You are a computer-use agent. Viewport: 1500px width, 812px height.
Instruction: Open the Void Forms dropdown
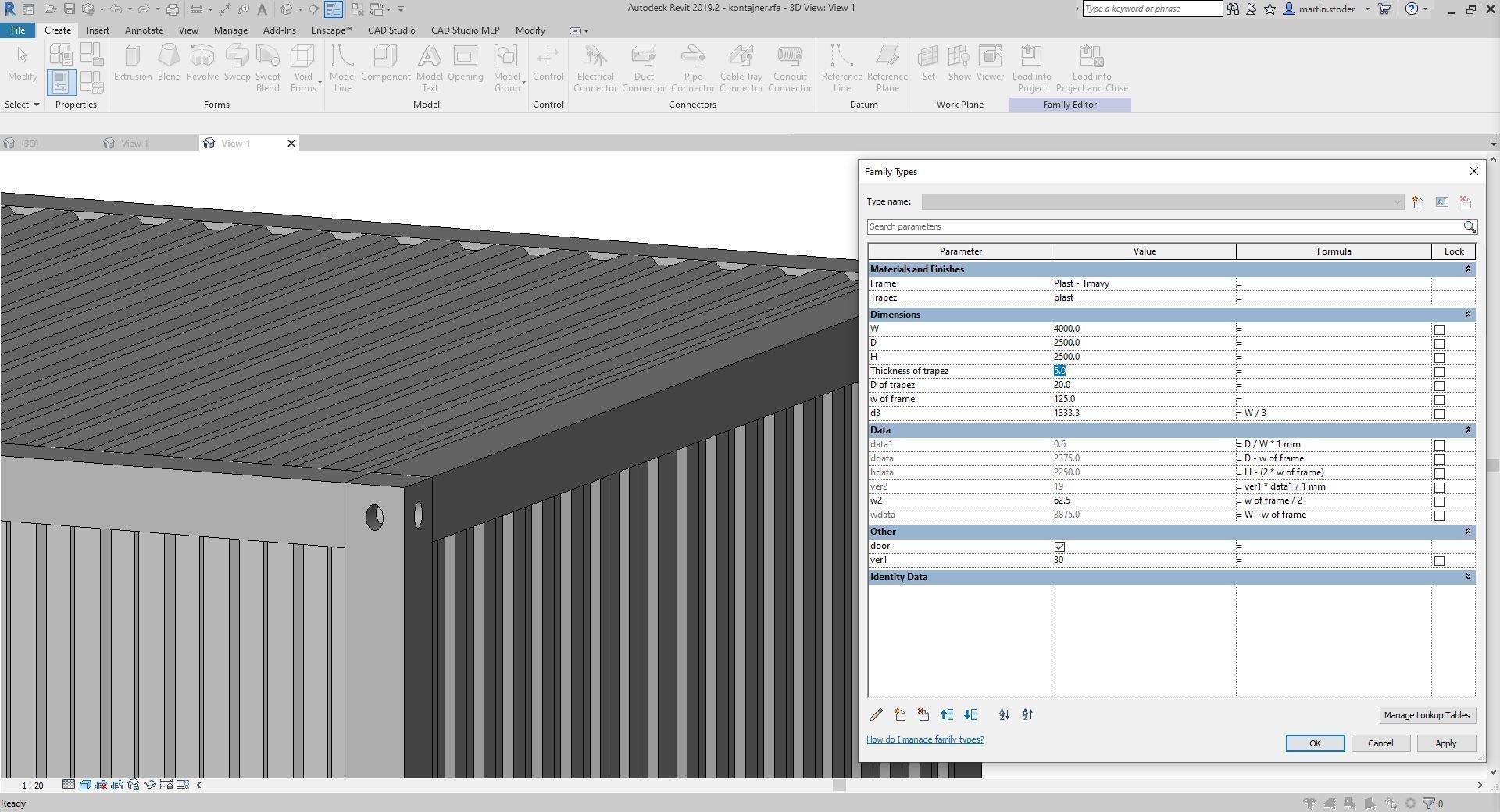click(x=302, y=68)
